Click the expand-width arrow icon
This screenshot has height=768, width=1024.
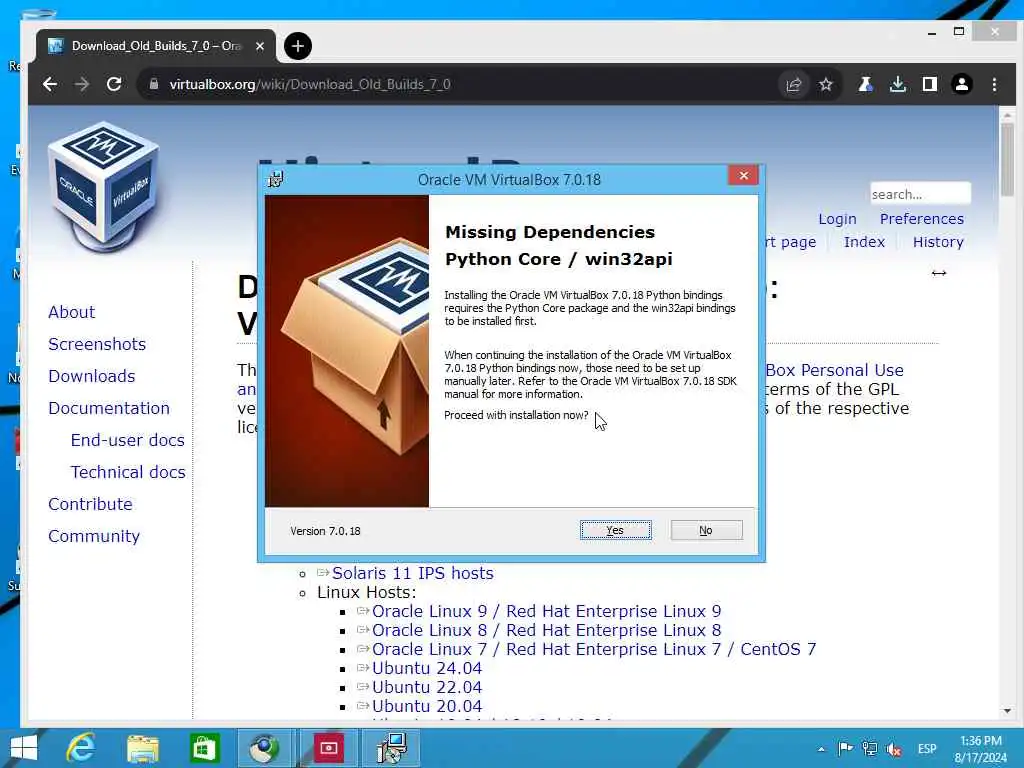coord(938,273)
